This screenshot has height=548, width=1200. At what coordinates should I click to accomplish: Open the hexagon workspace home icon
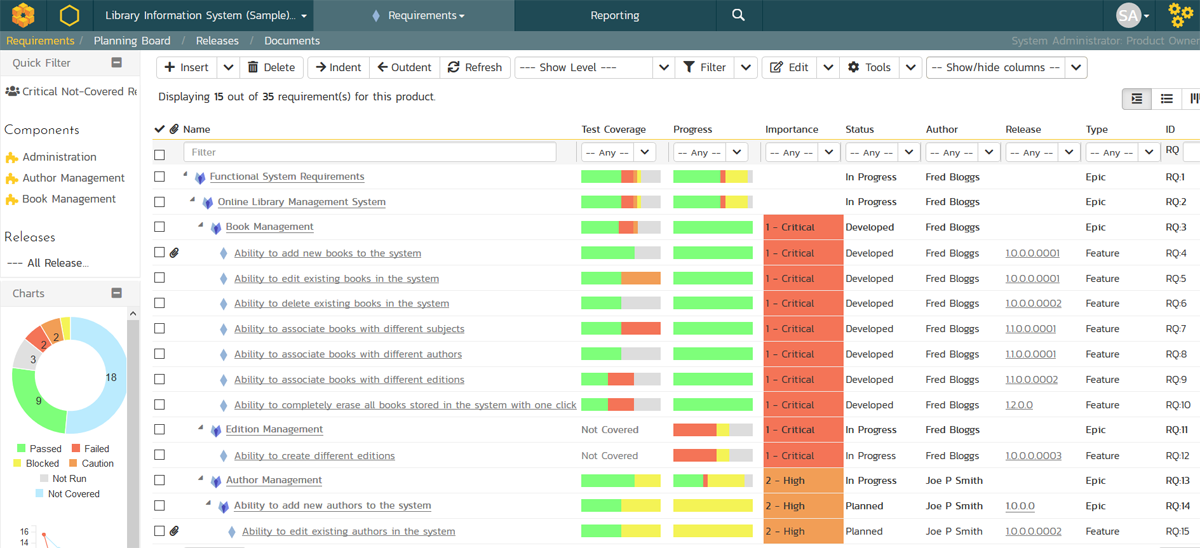(x=69, y=16)
